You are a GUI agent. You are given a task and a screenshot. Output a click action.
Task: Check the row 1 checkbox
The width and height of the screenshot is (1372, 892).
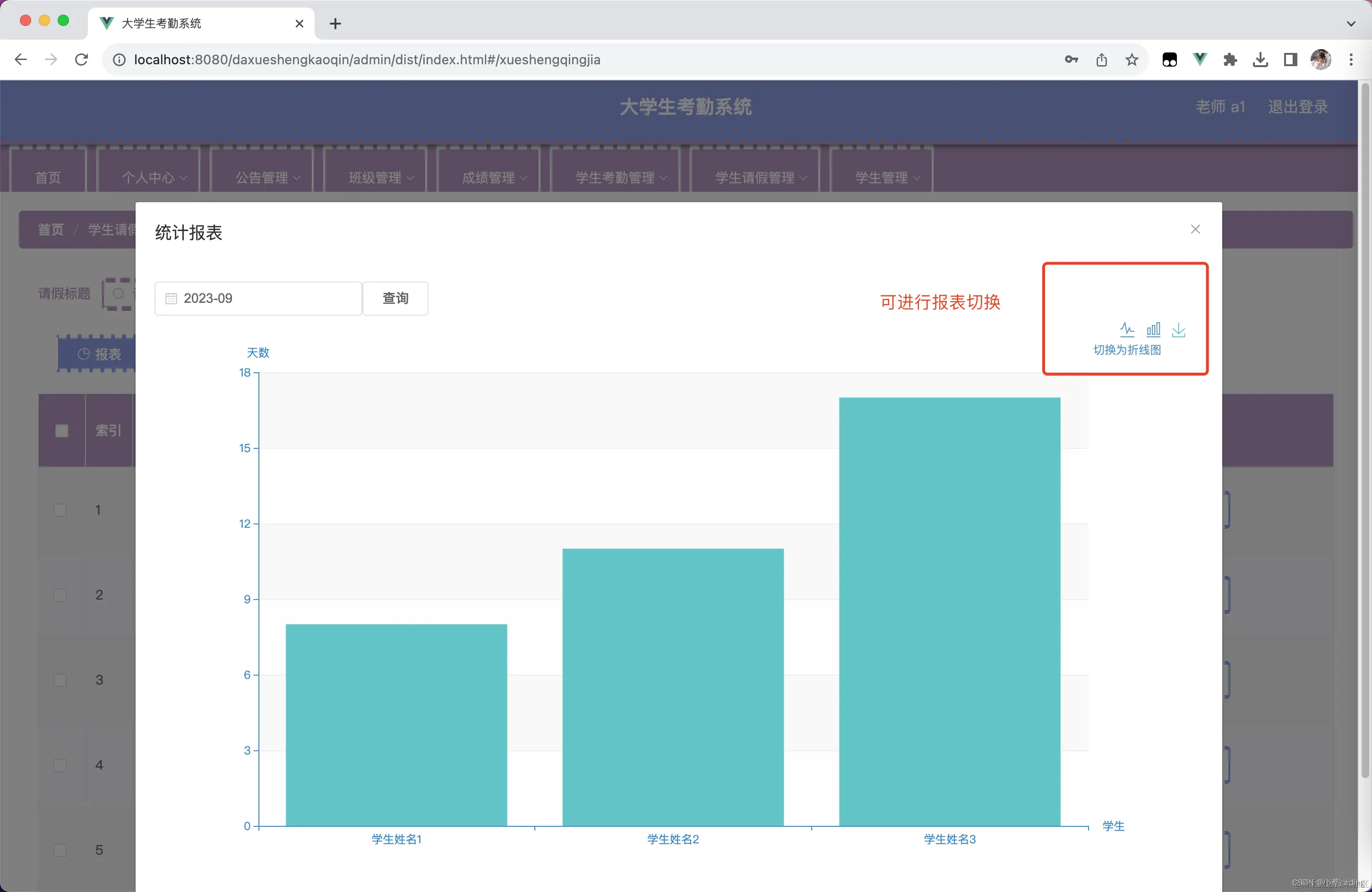[x=60, y=510]
